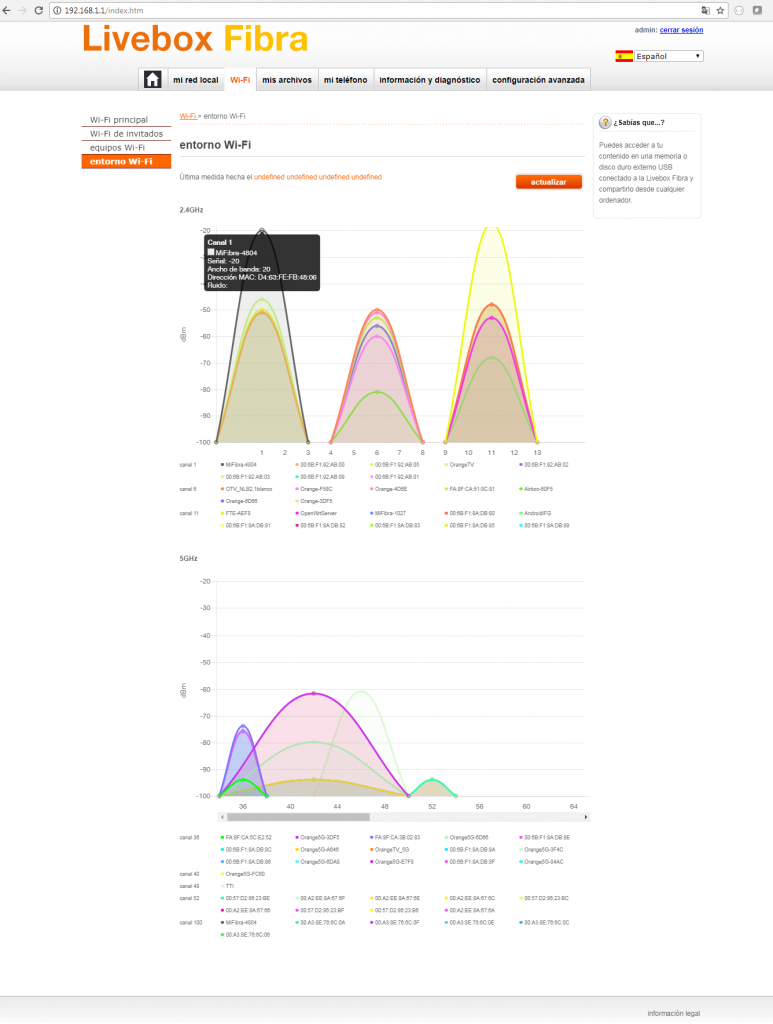Click the green peak point on channel 11 at -68 dBm
The image size is (773, 1024).
(492, 357)
